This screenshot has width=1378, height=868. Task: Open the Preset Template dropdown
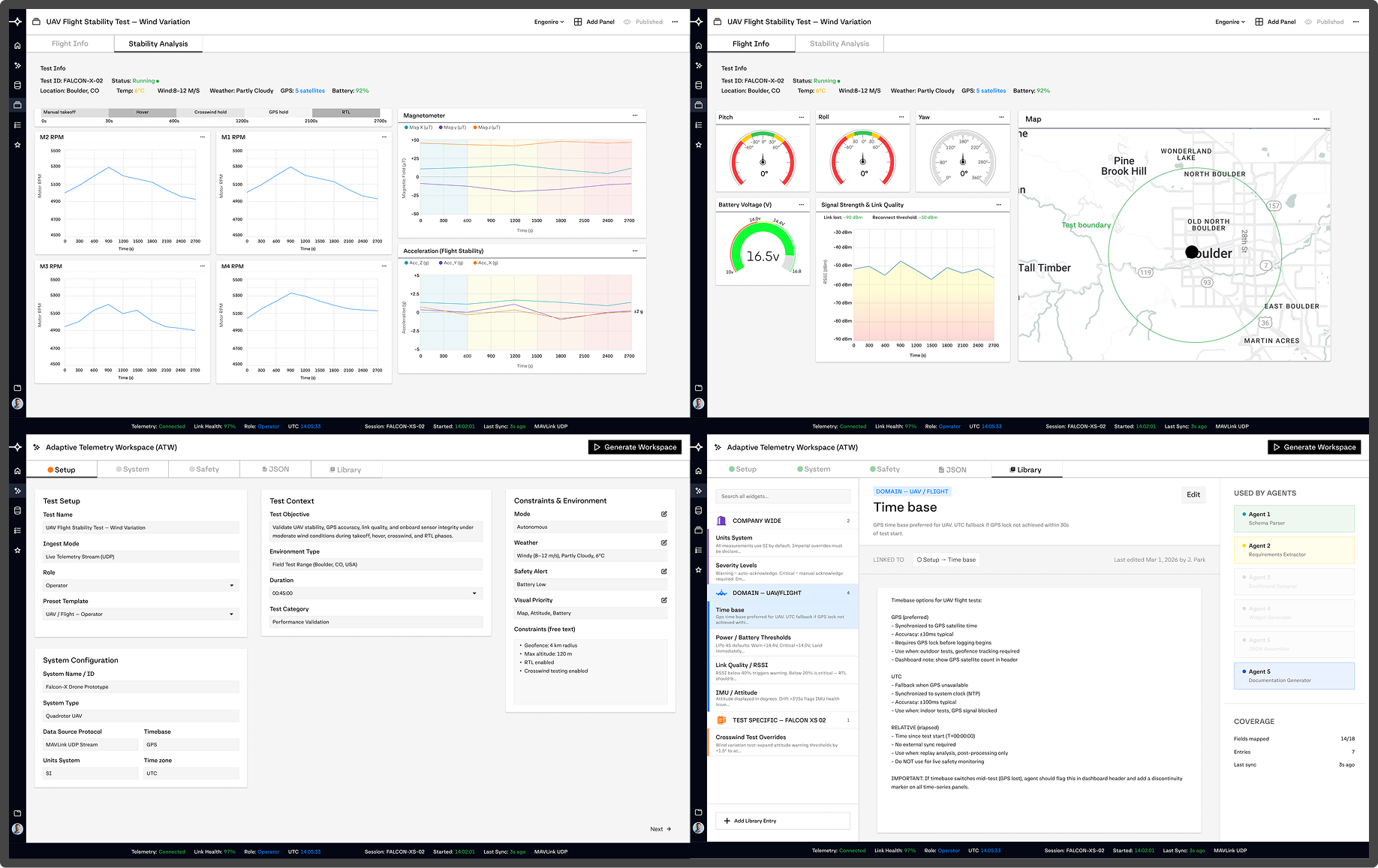click(141, 614)
